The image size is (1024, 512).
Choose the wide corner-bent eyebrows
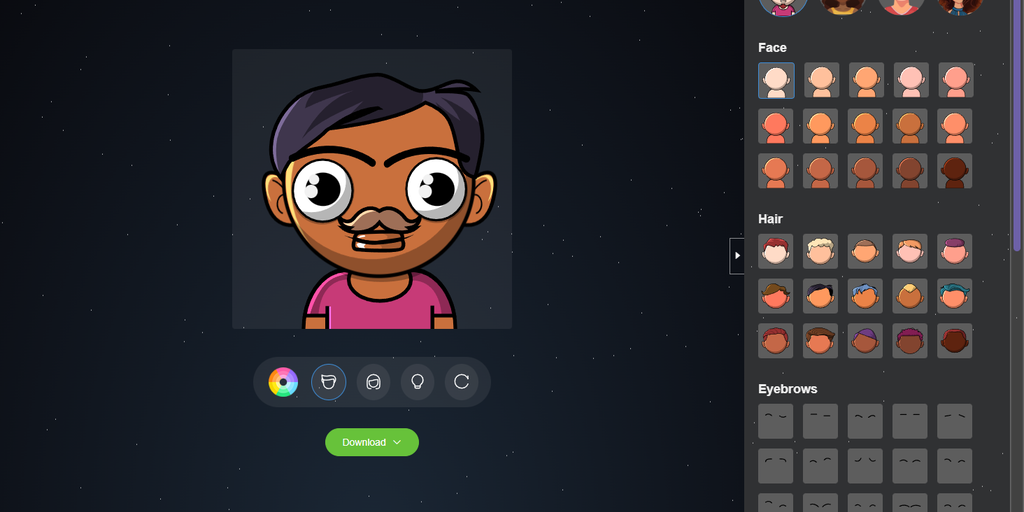776,466
